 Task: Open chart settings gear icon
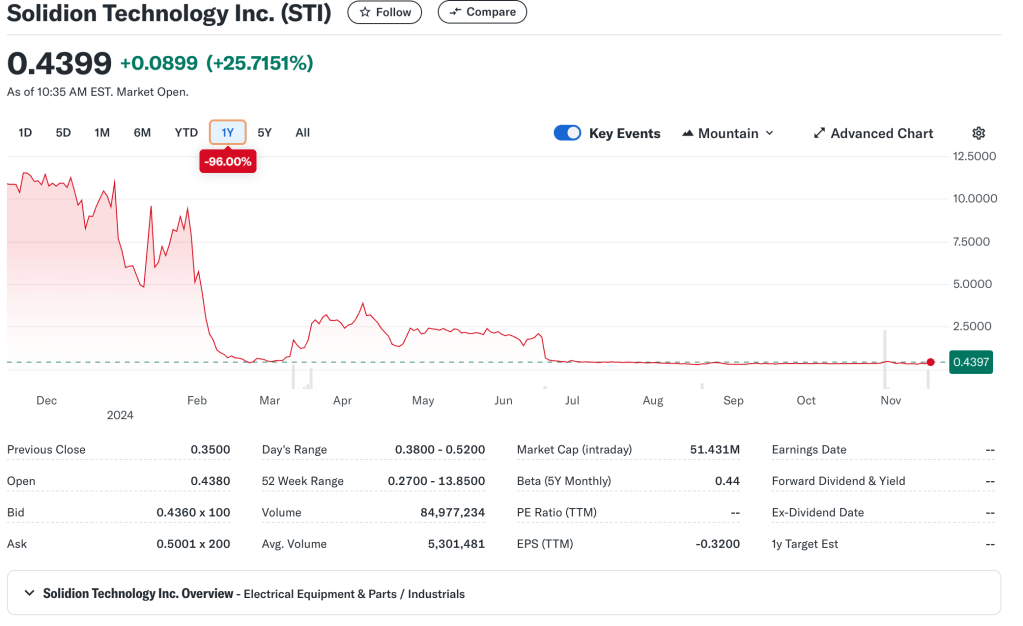(x=978, y=133)
